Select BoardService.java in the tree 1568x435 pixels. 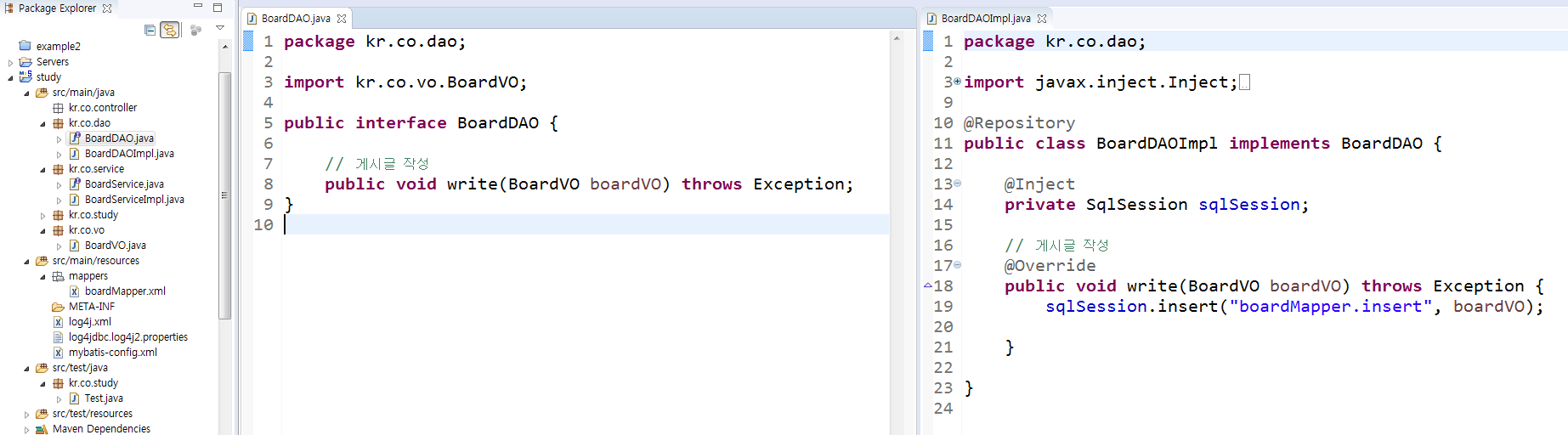point(124,184)
